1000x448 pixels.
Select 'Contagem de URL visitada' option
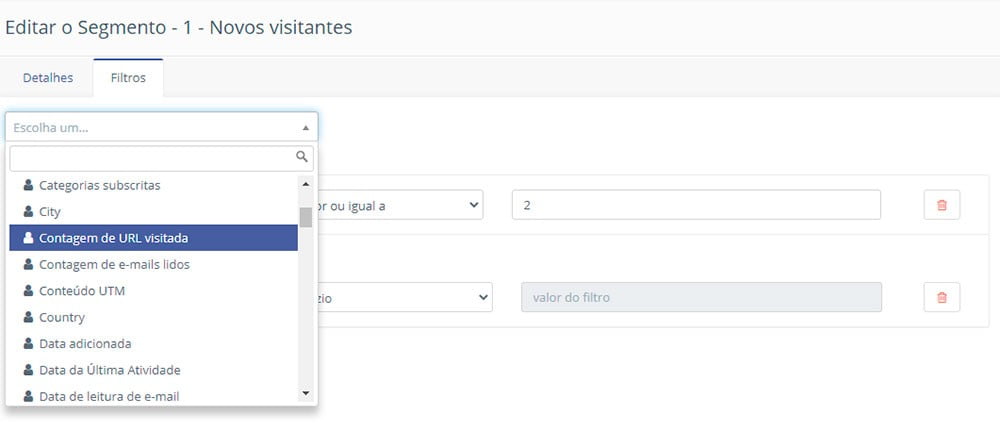(113, 238)
